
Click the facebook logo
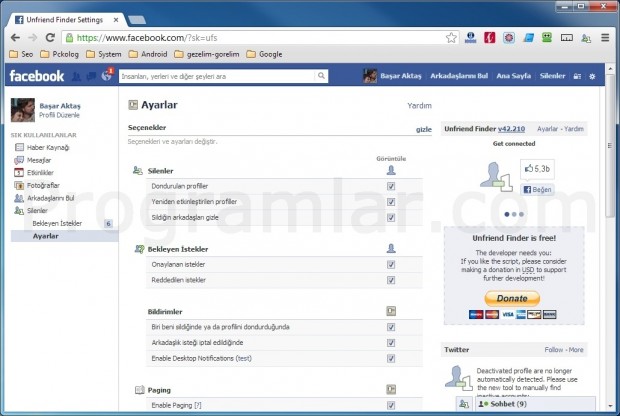pos(36,76)
